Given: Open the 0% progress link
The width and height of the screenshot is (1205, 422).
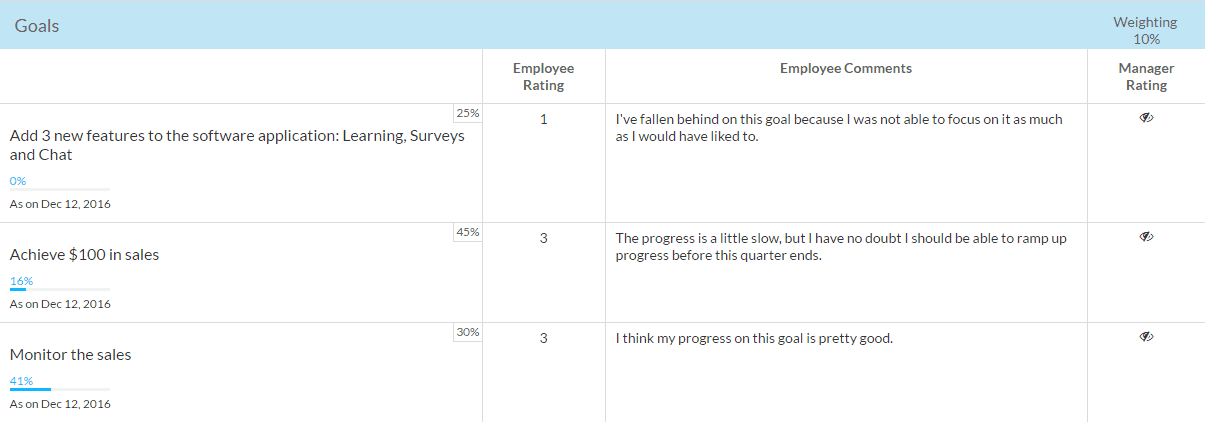Looking at the screenshot, I should pyautogui.click(x=18, y=181).
